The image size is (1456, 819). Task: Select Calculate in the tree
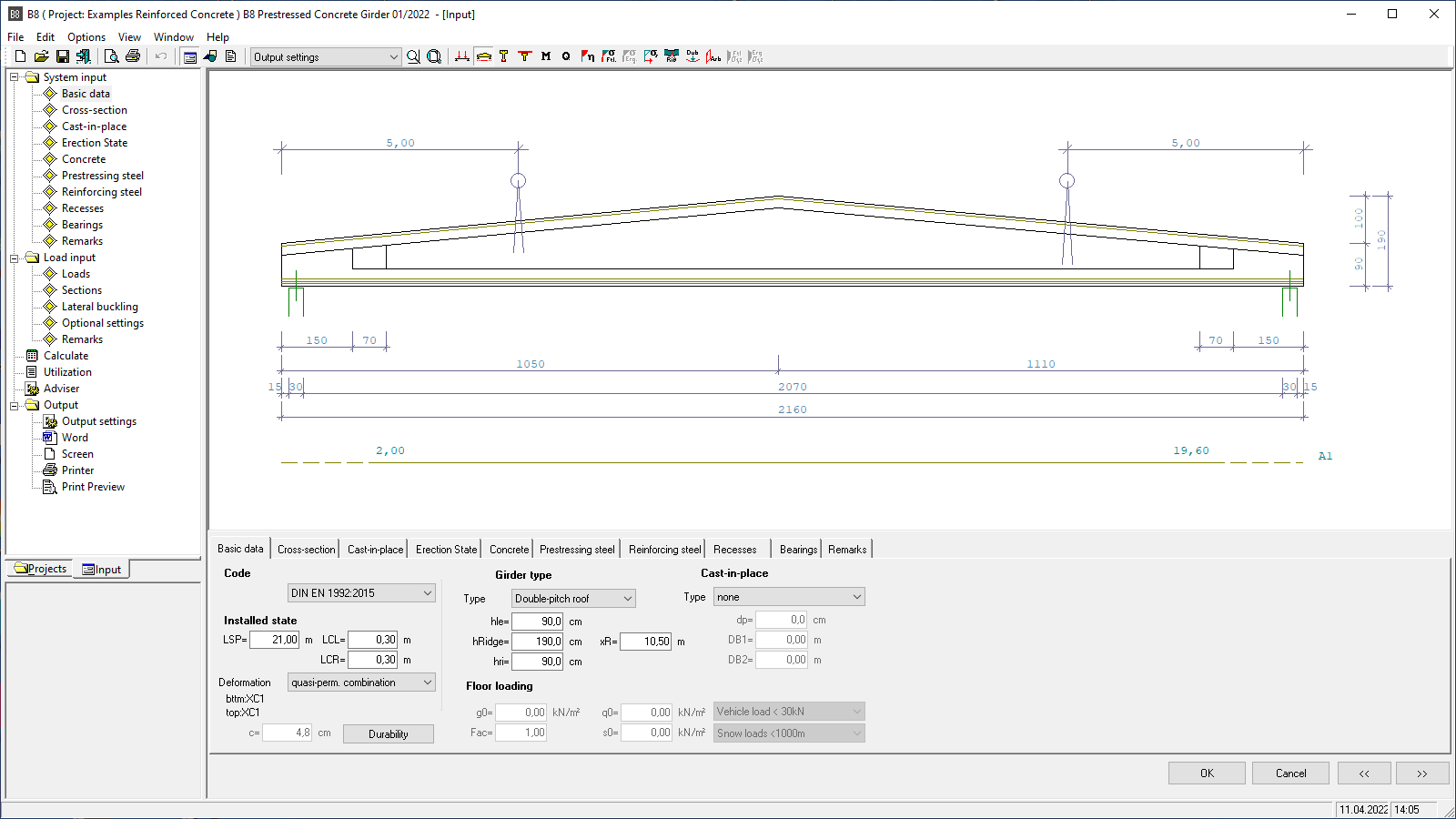(66, 356)
